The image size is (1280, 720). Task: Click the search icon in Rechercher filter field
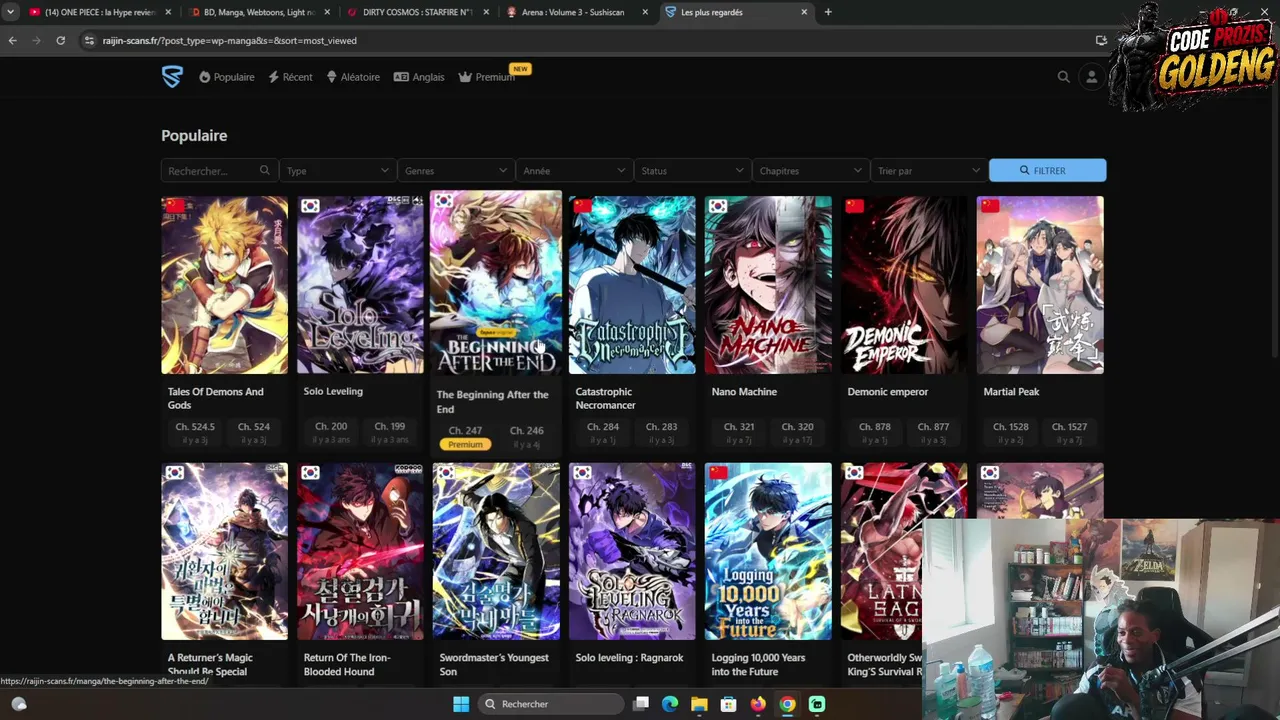264,171
